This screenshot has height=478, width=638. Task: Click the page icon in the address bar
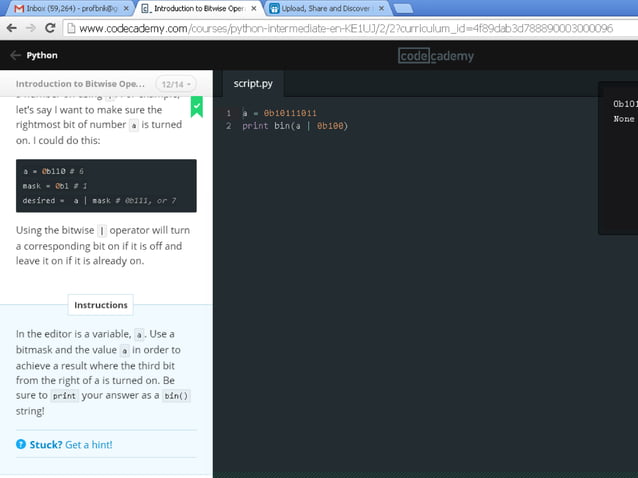[71, 28]
